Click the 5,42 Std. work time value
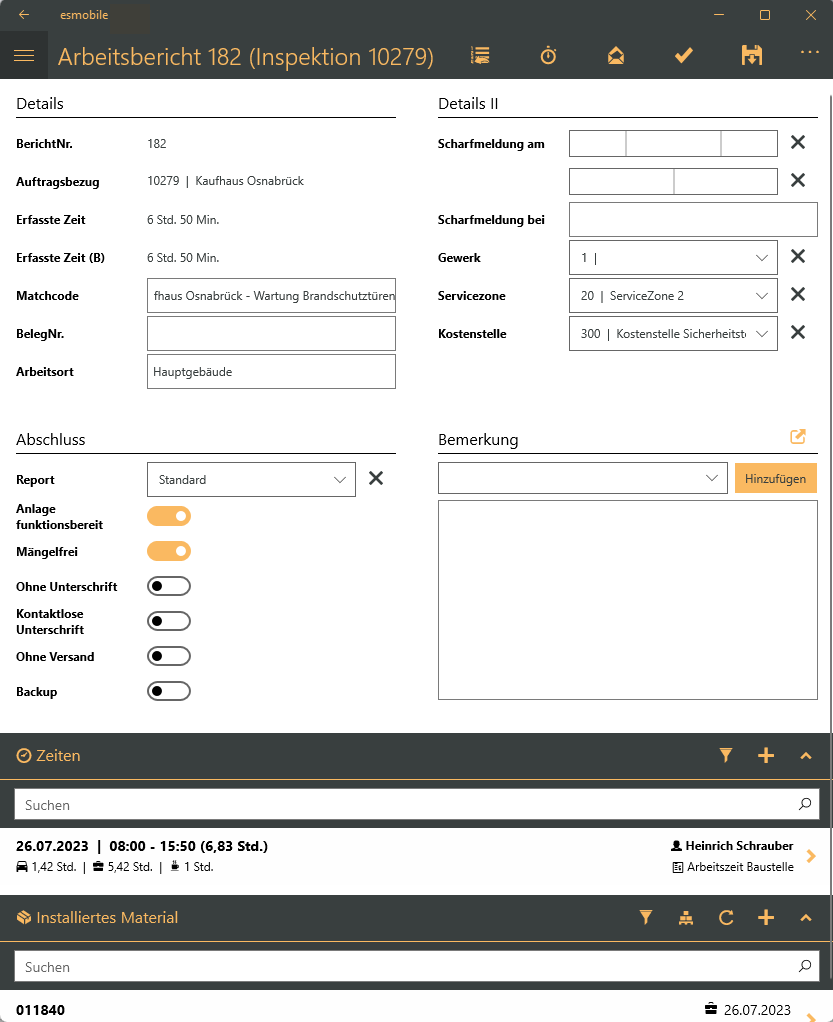The height and width of the screenshot is (1022, 833). [x=130, y=867]
